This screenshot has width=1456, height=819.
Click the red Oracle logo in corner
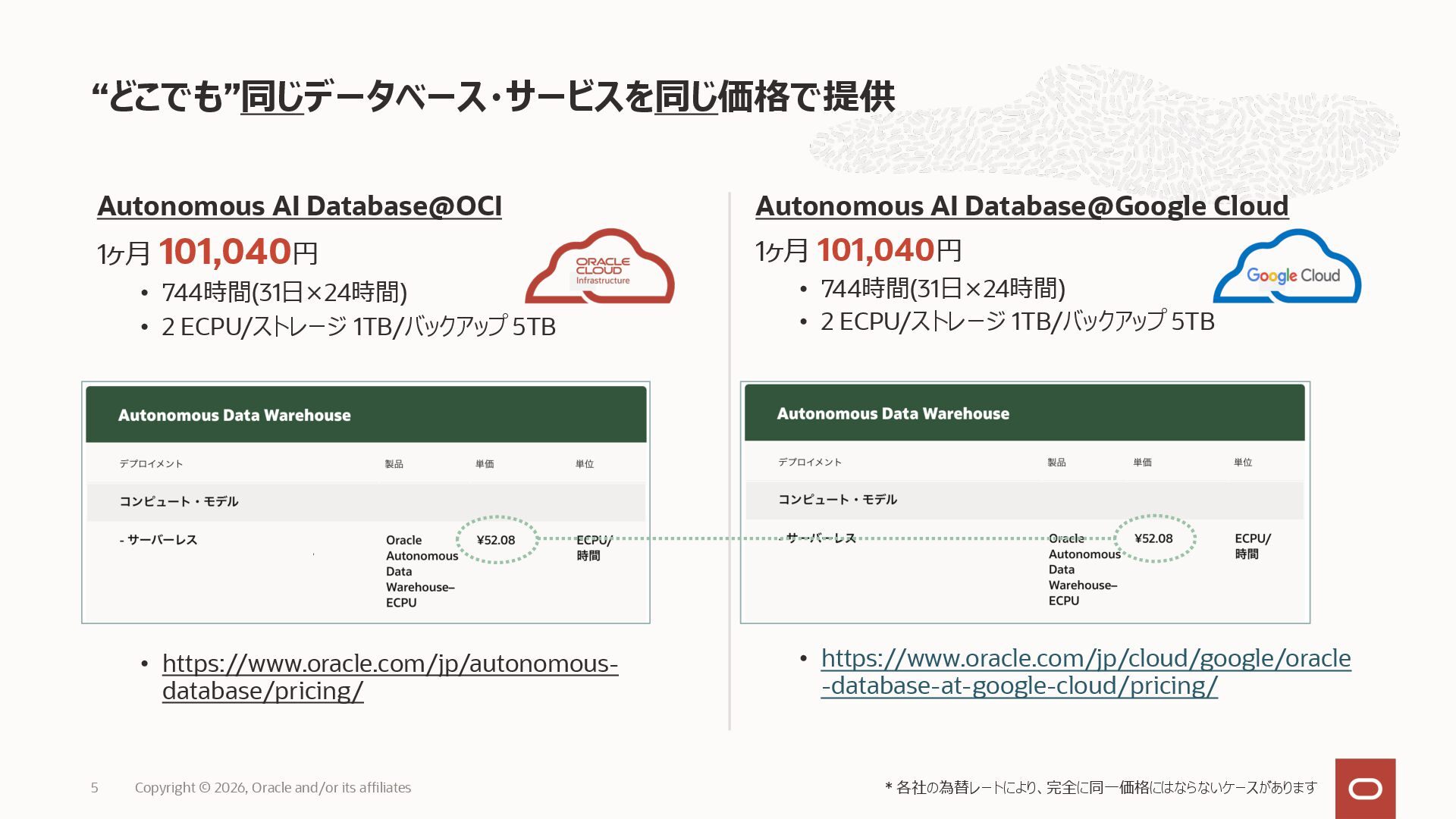[x=1365, y=789]
